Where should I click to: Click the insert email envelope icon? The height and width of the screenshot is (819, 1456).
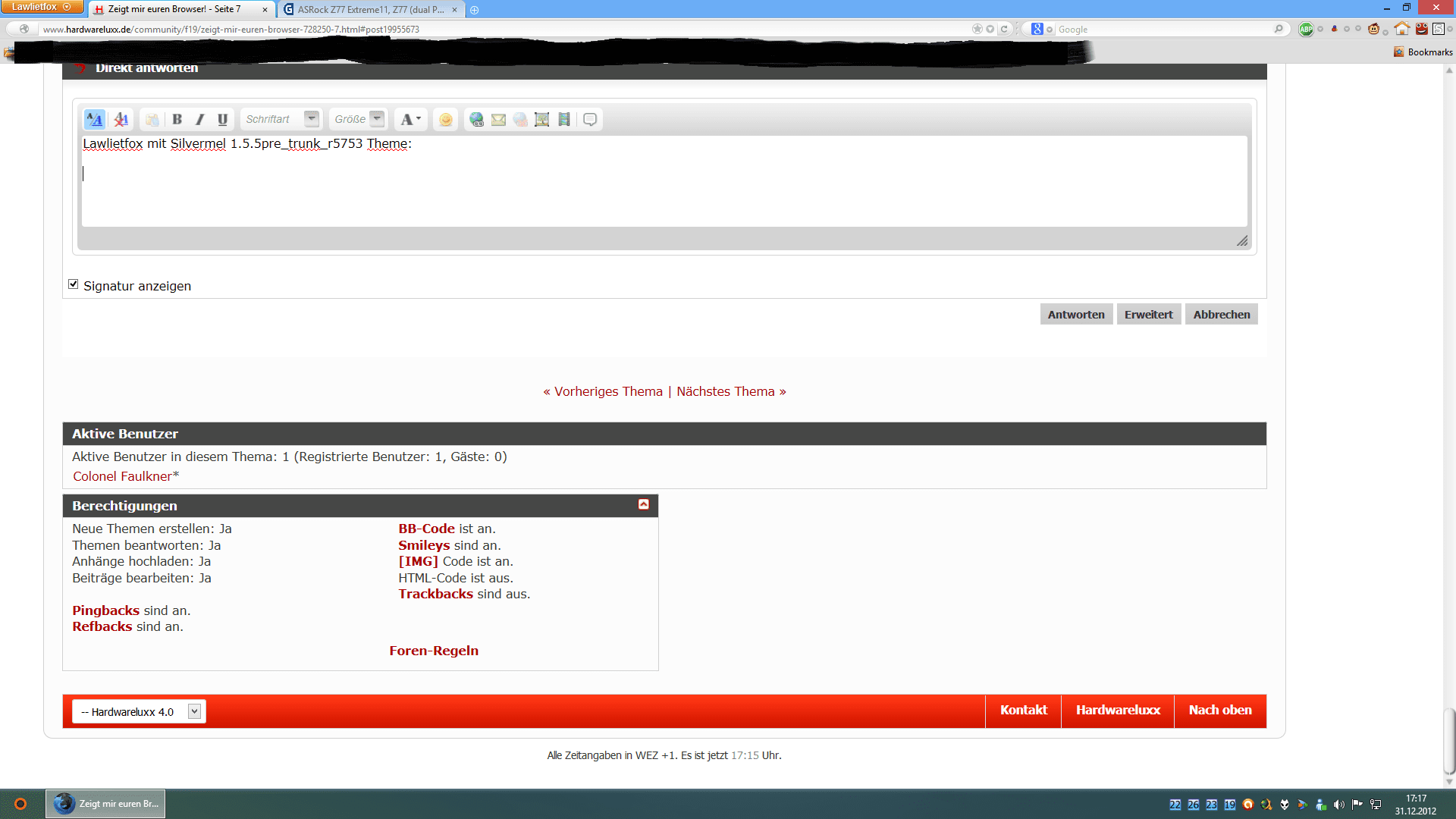click(498, 119)
